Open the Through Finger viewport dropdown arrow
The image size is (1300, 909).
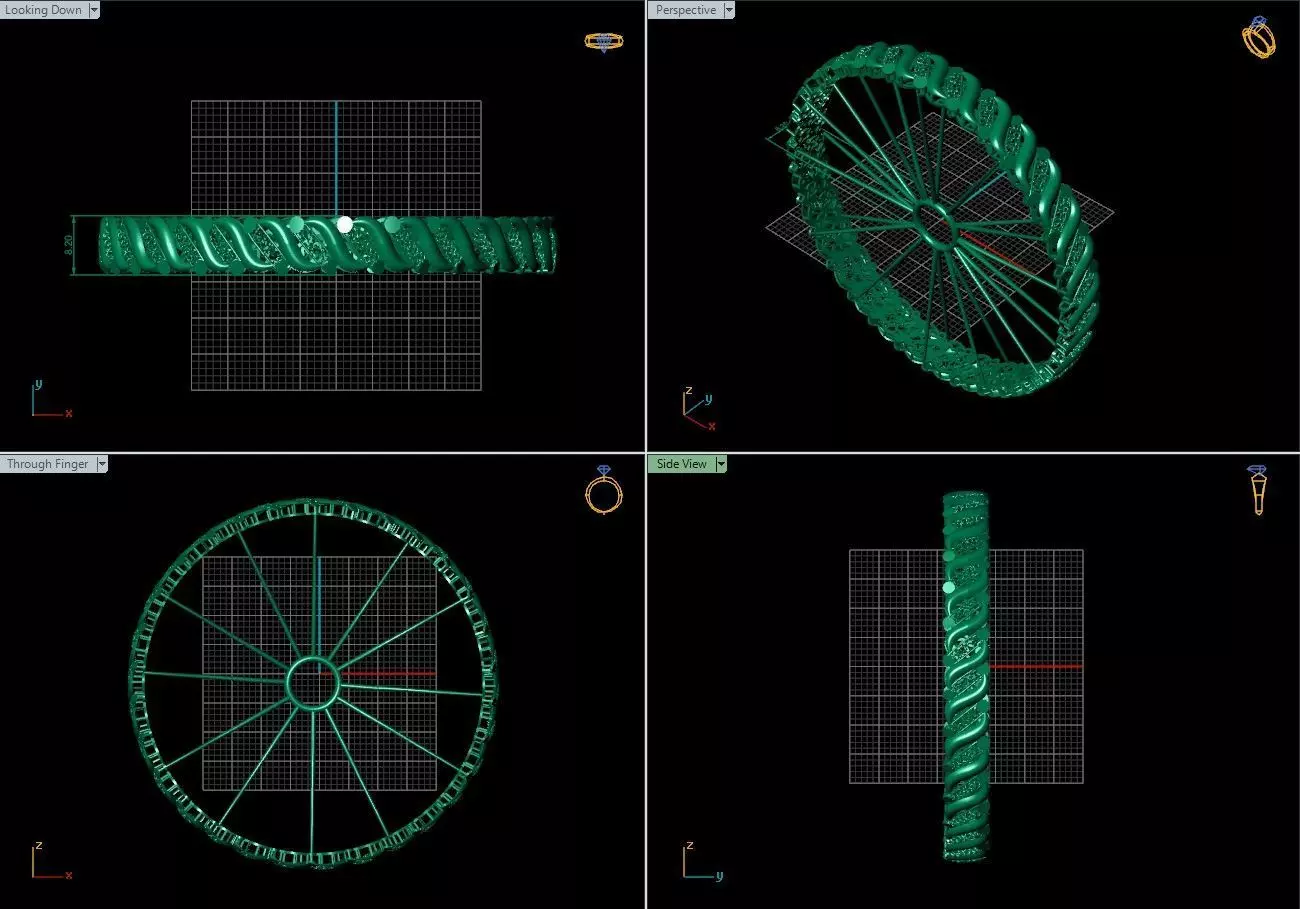coord(102,464)
